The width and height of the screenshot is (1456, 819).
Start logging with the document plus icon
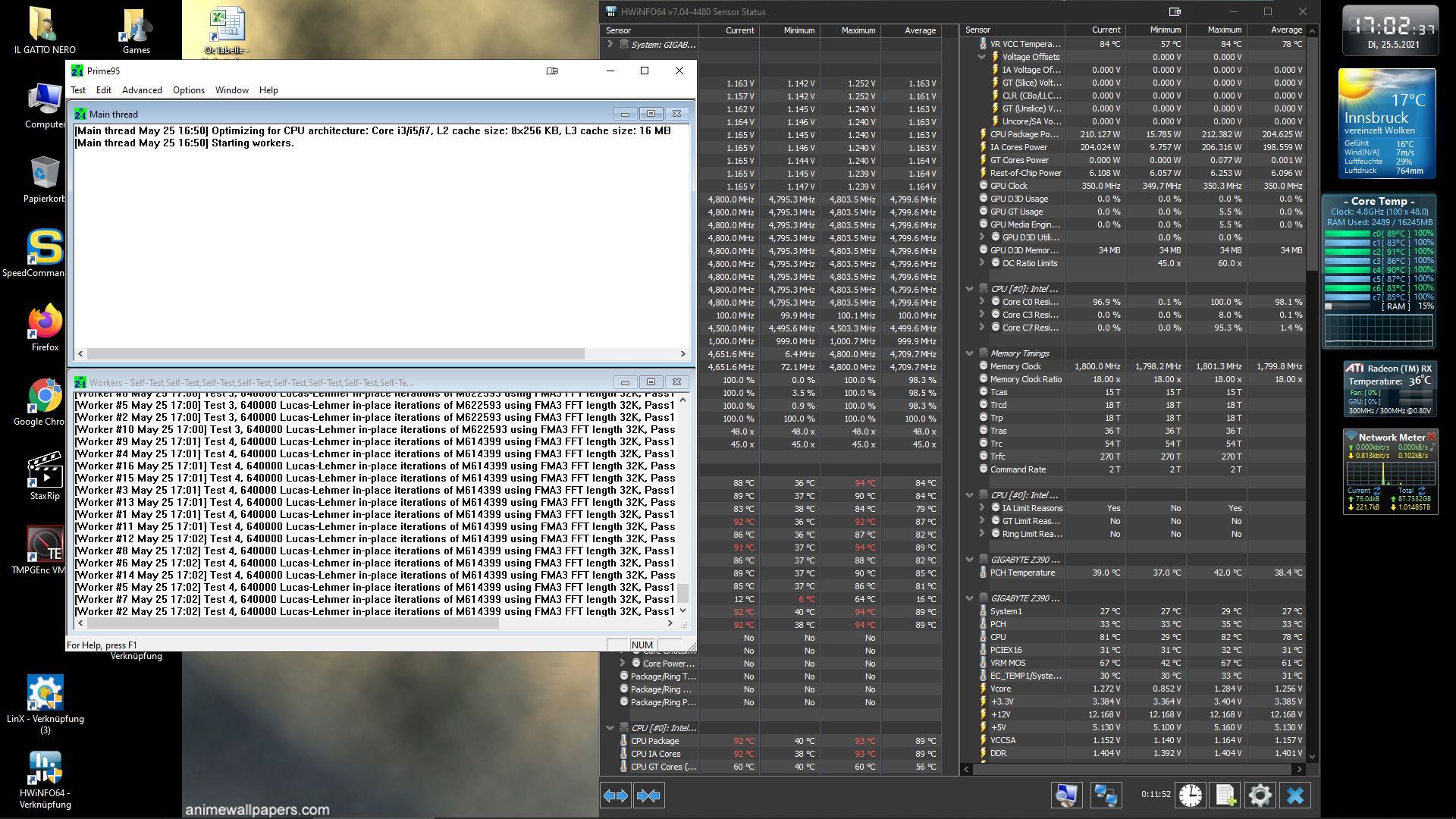[1225, 795]
